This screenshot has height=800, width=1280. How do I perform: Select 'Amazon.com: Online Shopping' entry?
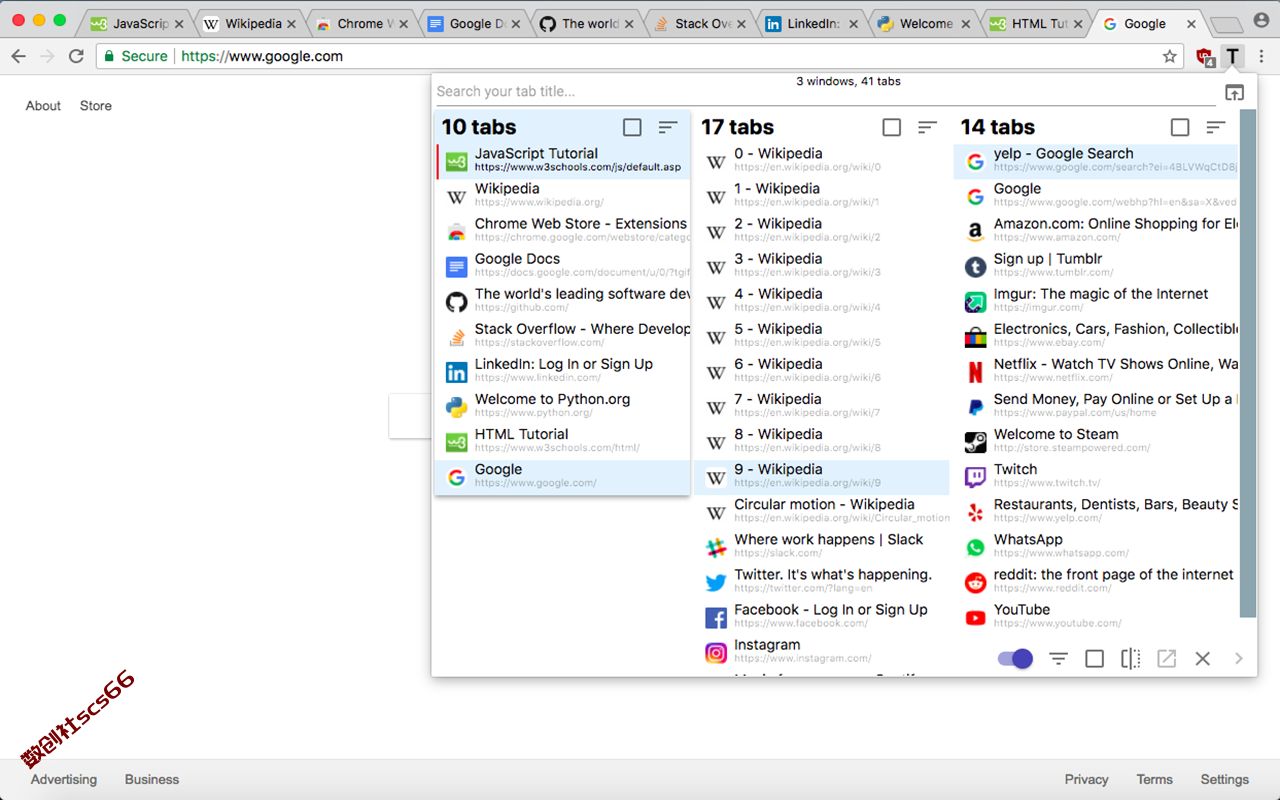point(1096,231)
